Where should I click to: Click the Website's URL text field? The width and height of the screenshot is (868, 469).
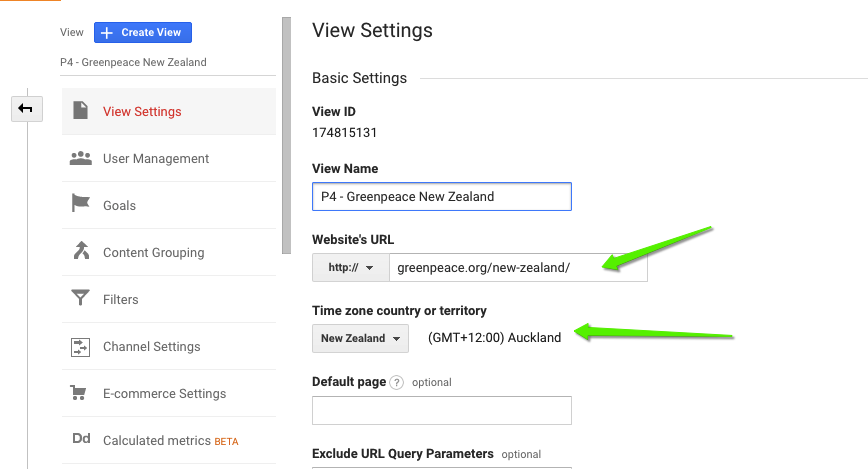(518, 267)
